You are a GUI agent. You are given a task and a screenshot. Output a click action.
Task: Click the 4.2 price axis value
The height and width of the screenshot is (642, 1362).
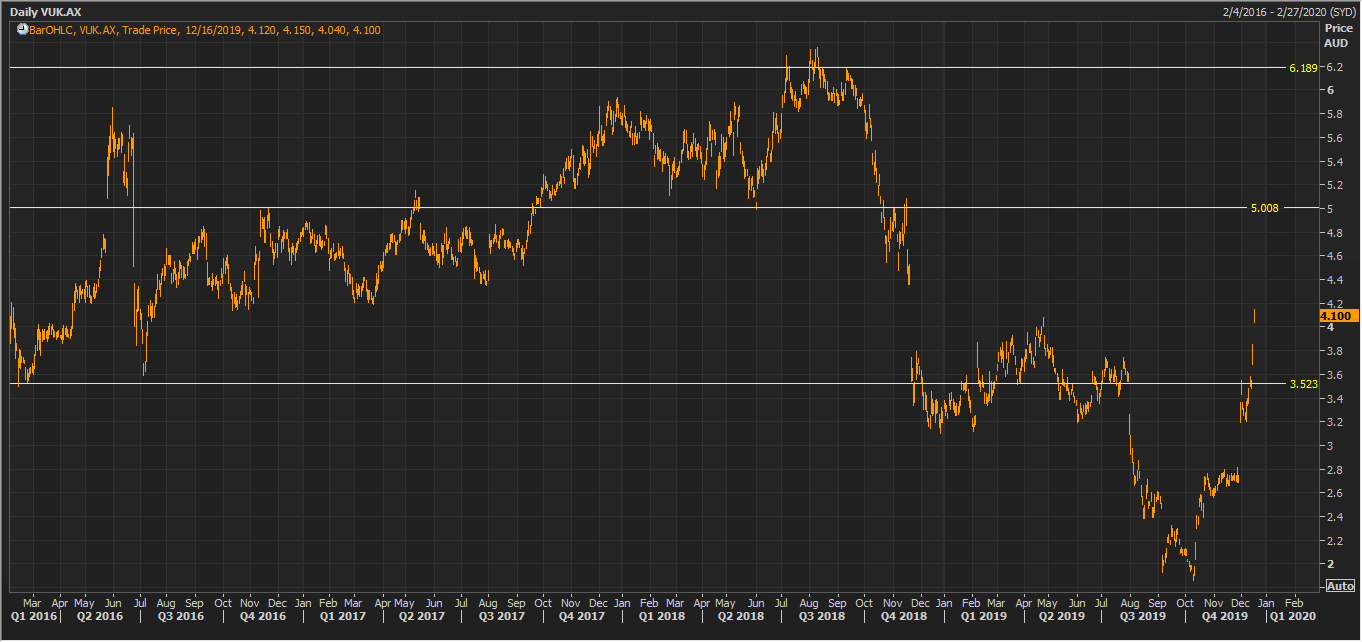pos(1334,304)
